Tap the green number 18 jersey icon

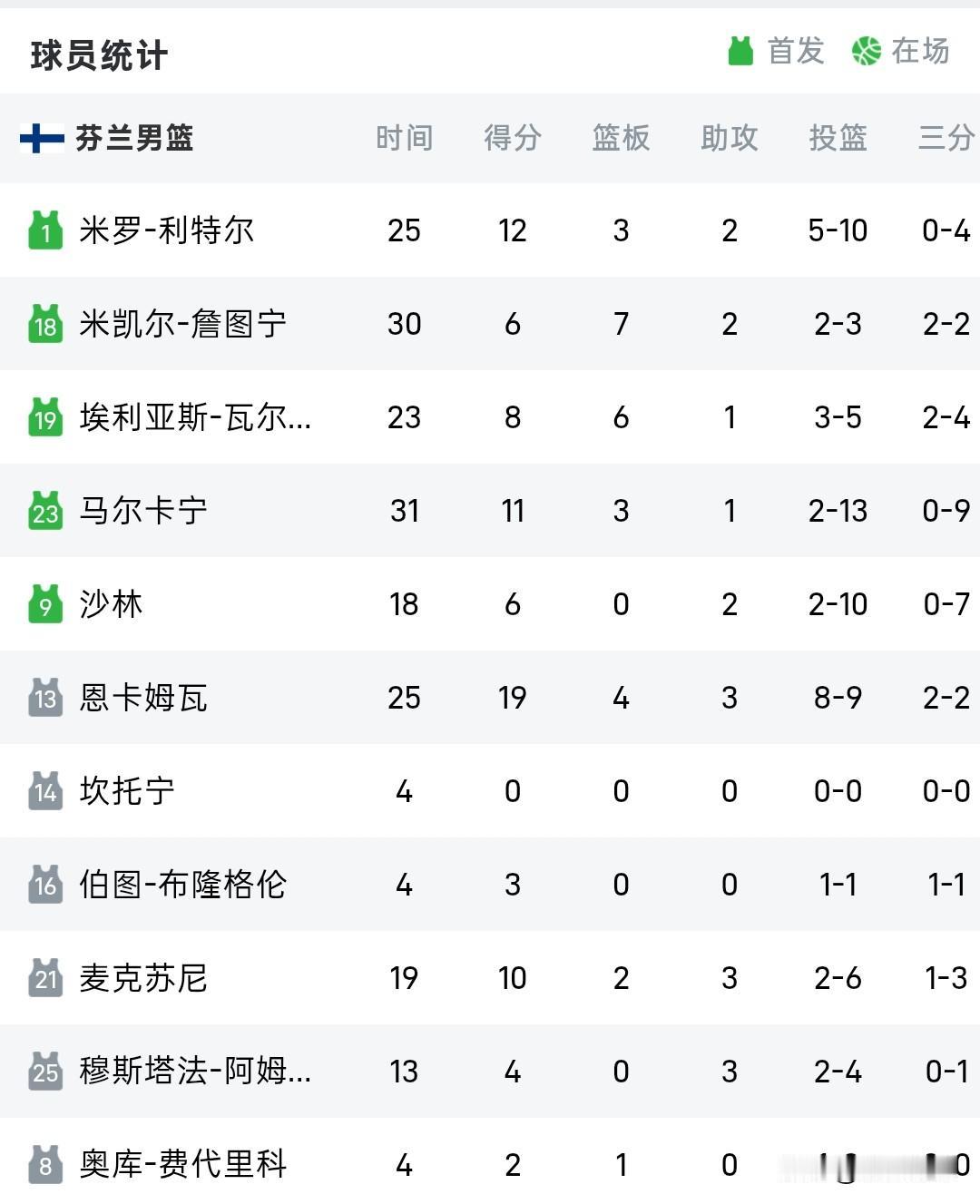click(45, 324)
